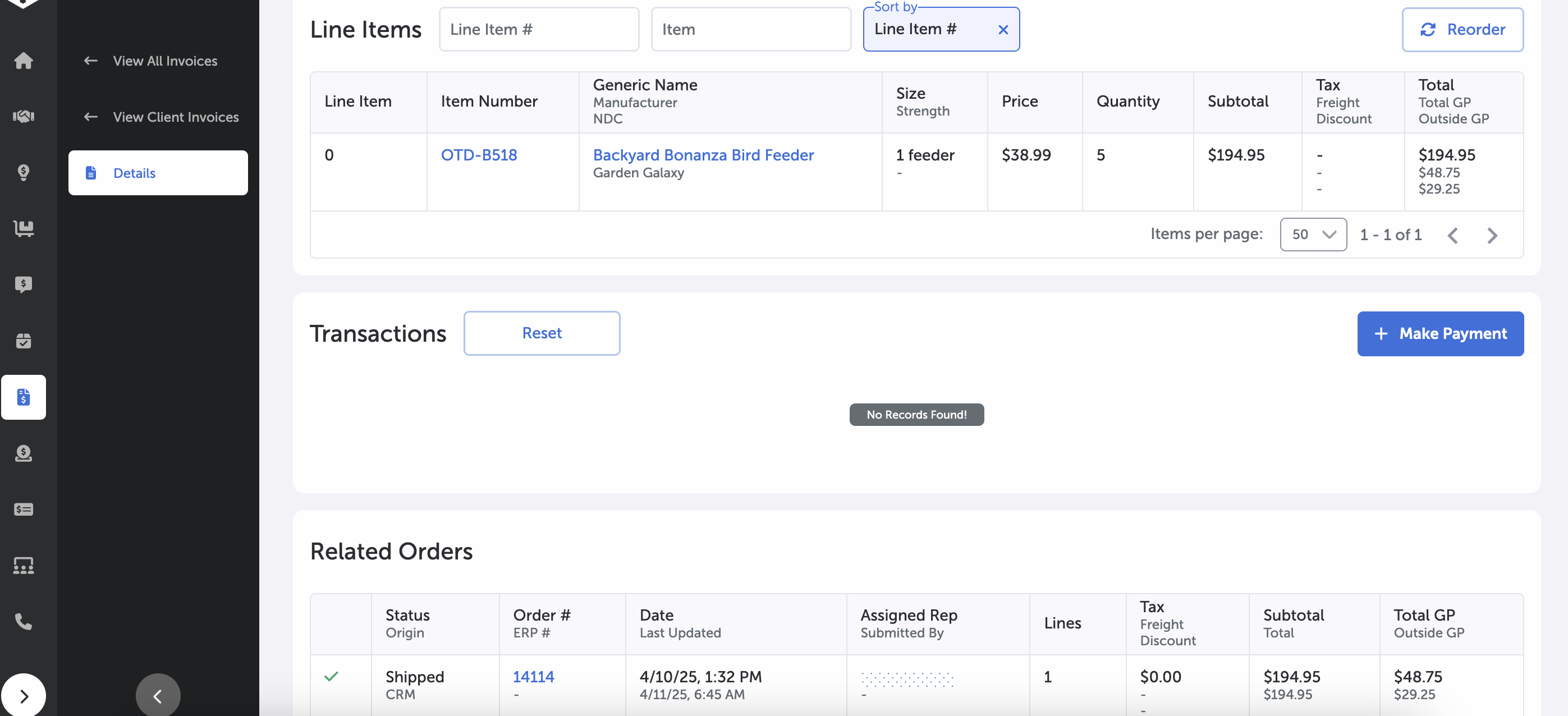Click the dollar speech bubble icon
Viewport: 1568px width, 716px height.
click(23, 284)
